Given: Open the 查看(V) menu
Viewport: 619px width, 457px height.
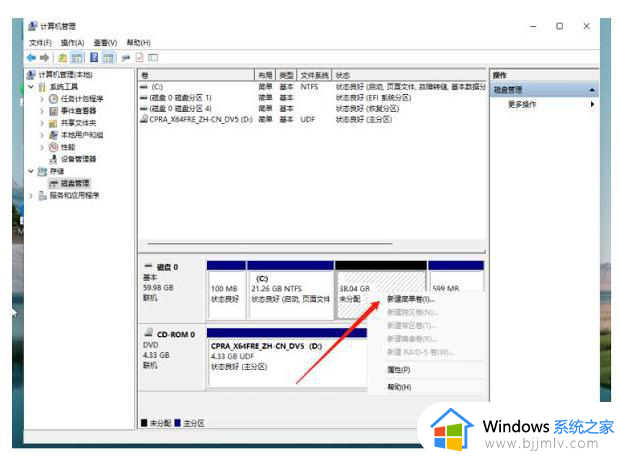Looking at the screenshot, I should (x=105, y=43).
